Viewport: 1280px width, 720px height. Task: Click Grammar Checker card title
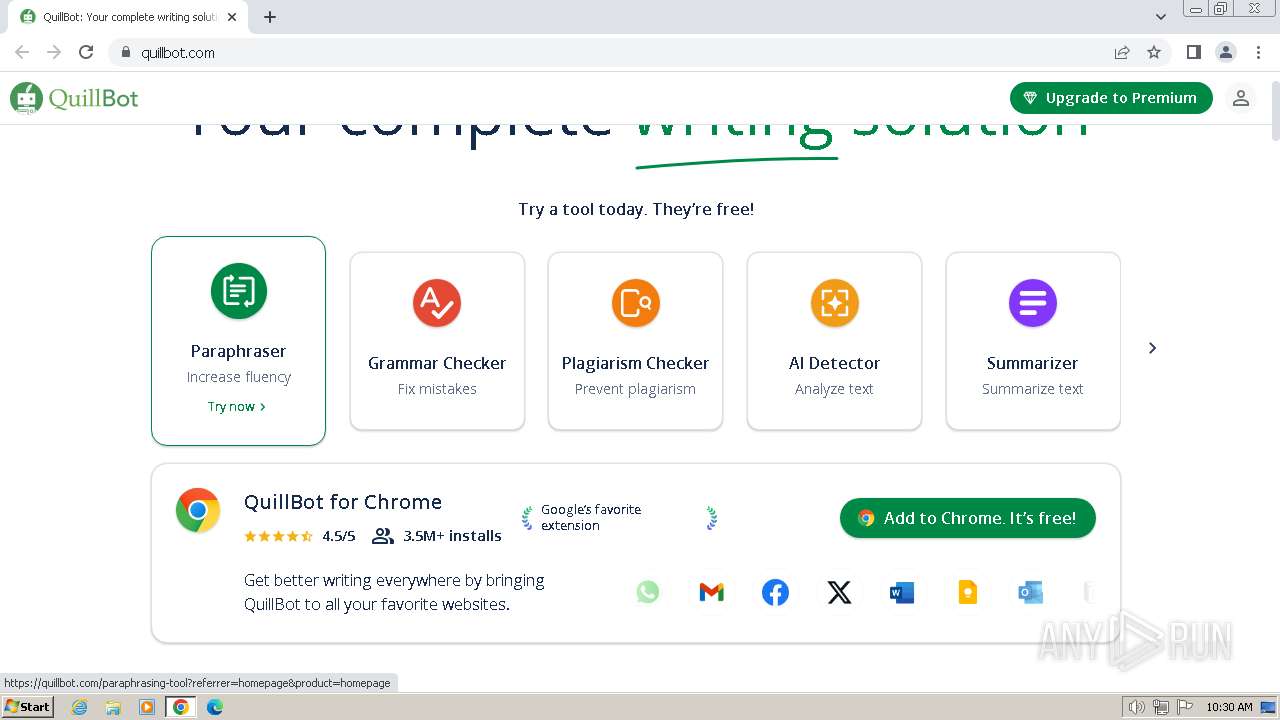click(x=437, y=363)
